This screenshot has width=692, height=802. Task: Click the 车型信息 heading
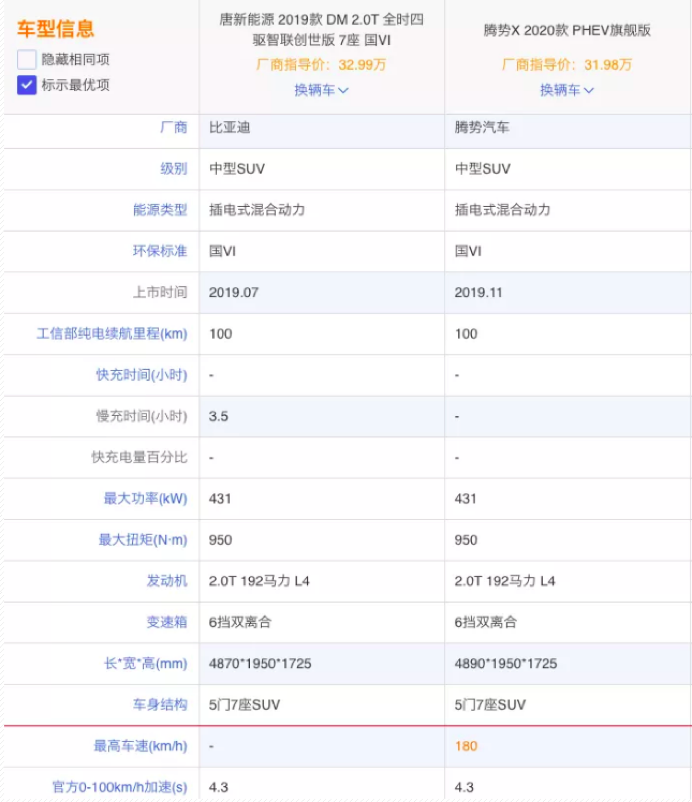(x=56, y=29)
